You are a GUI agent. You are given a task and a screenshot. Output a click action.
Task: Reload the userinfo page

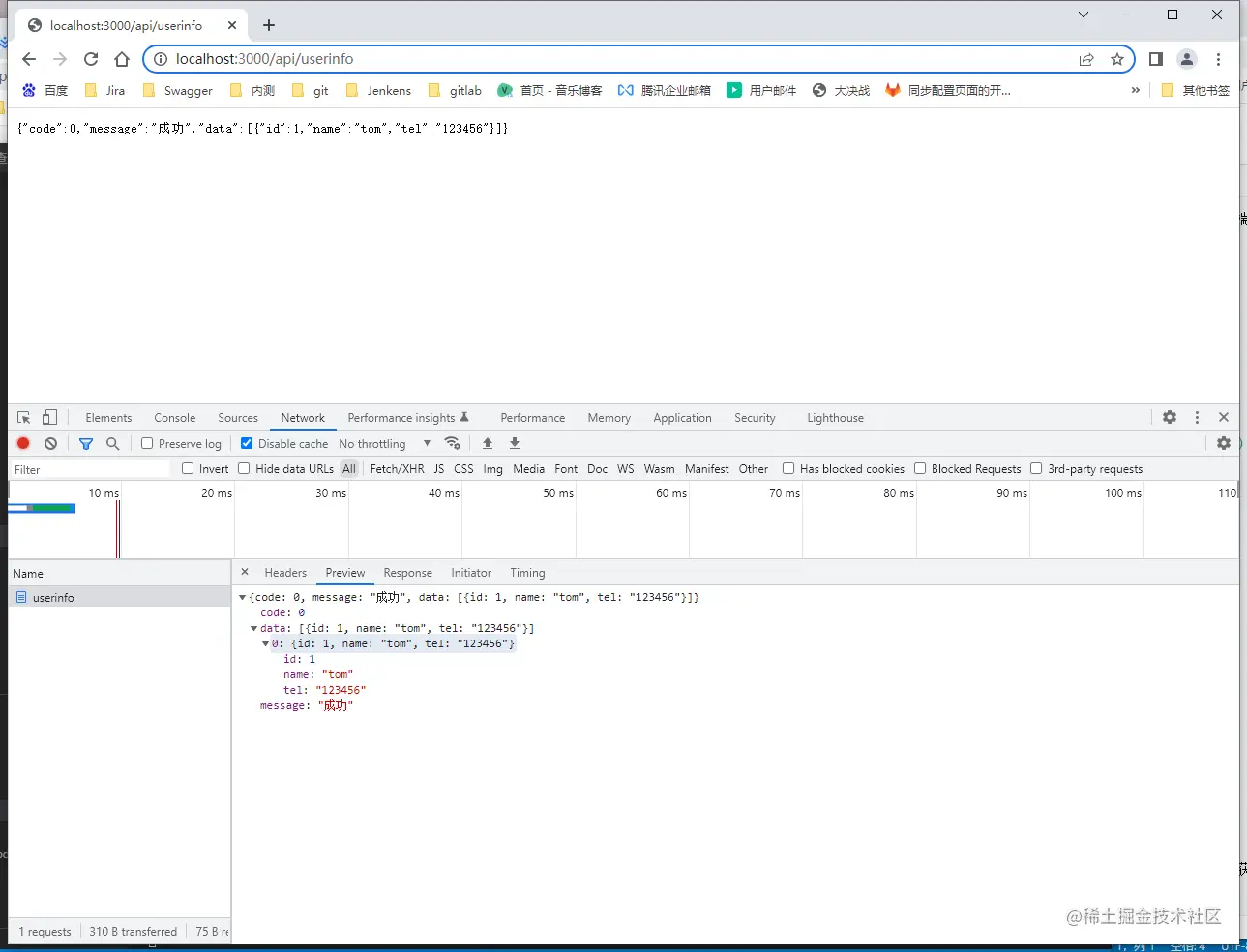pos(91,59)
